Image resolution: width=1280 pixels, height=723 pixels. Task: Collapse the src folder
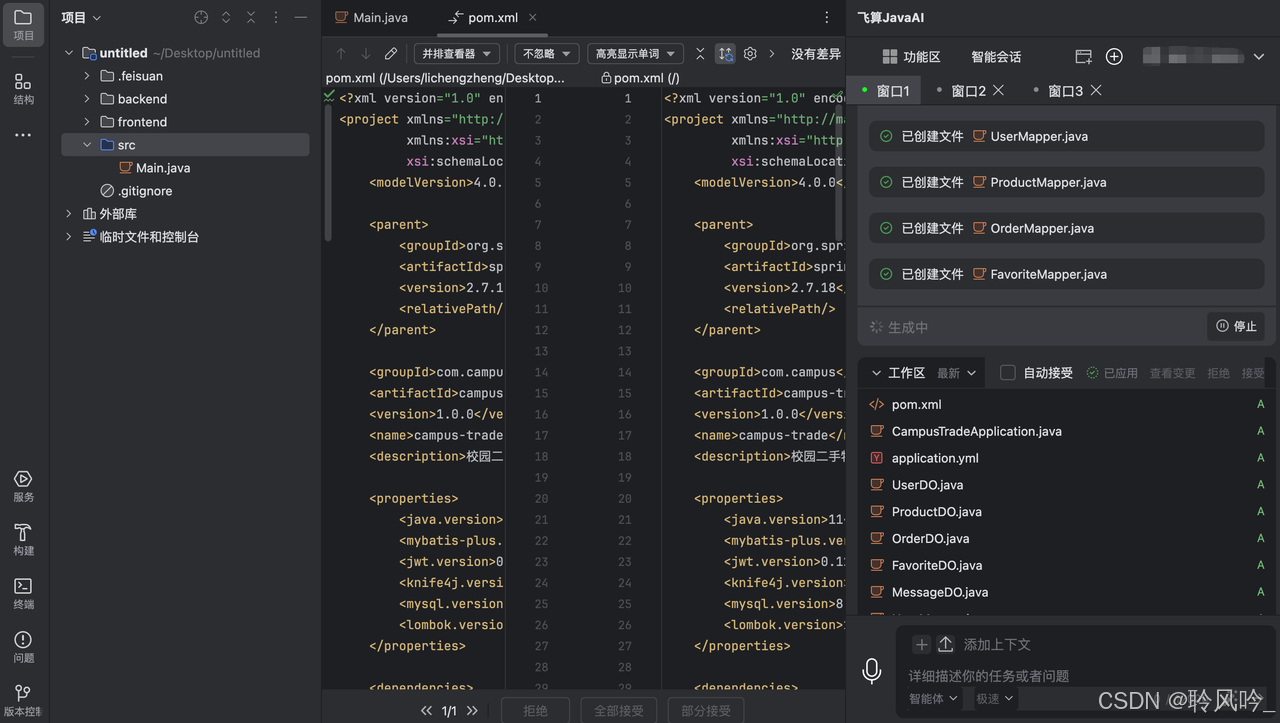(87, 145)
